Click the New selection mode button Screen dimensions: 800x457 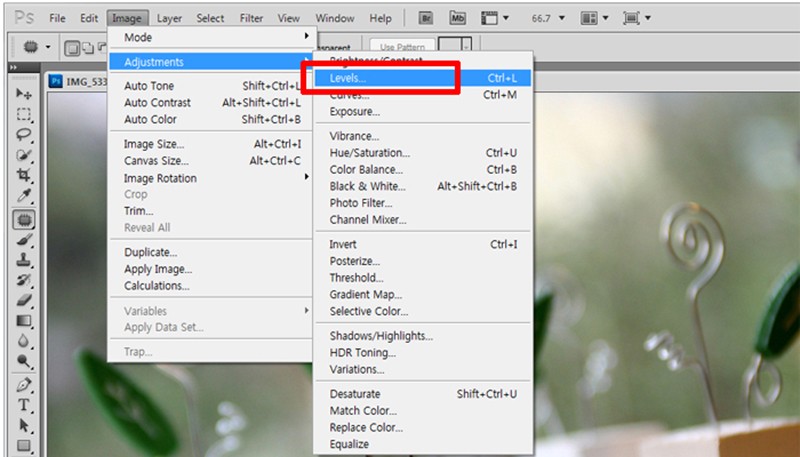point(72,48)
